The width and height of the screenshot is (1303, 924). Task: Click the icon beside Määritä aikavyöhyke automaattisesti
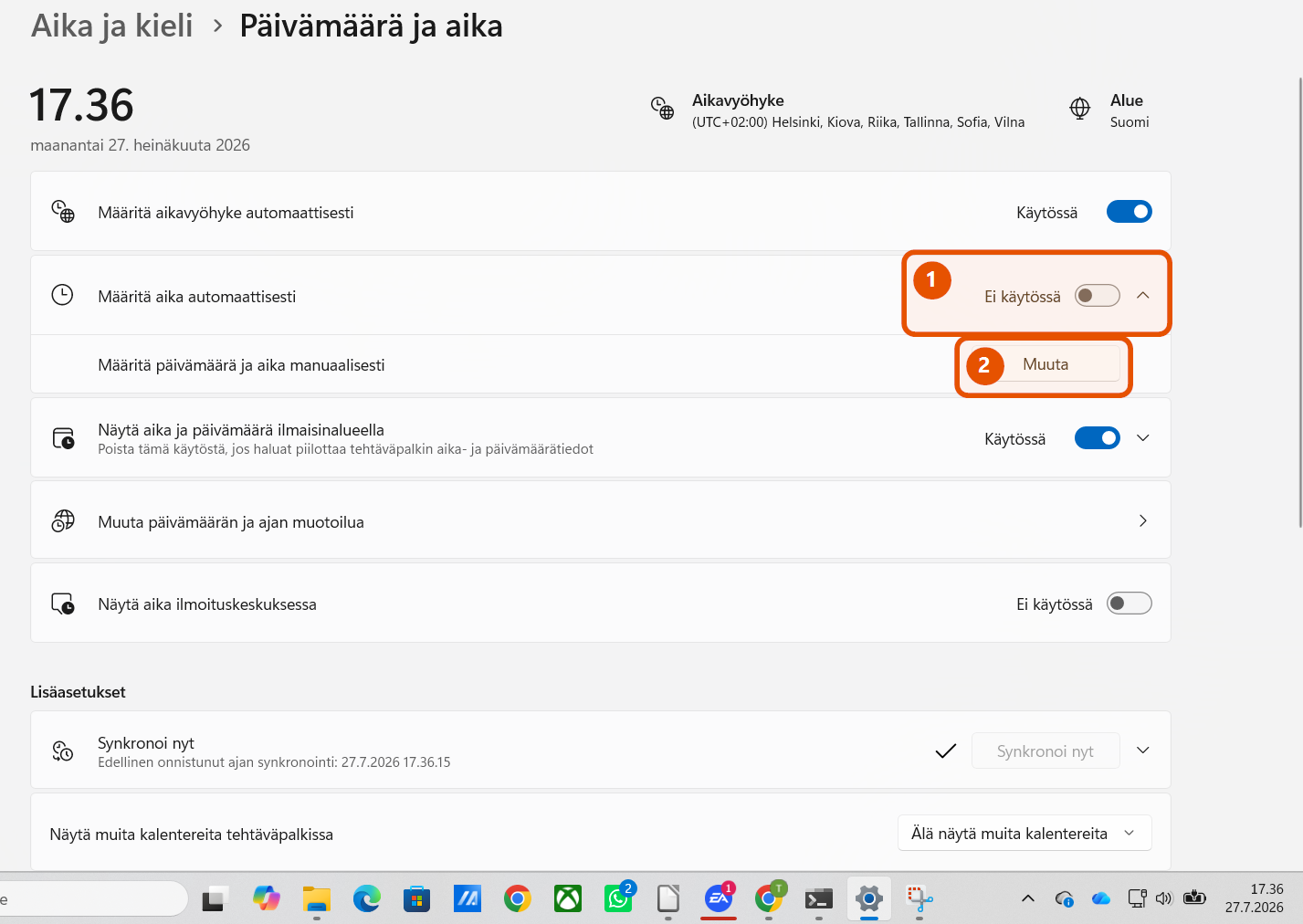62,212
